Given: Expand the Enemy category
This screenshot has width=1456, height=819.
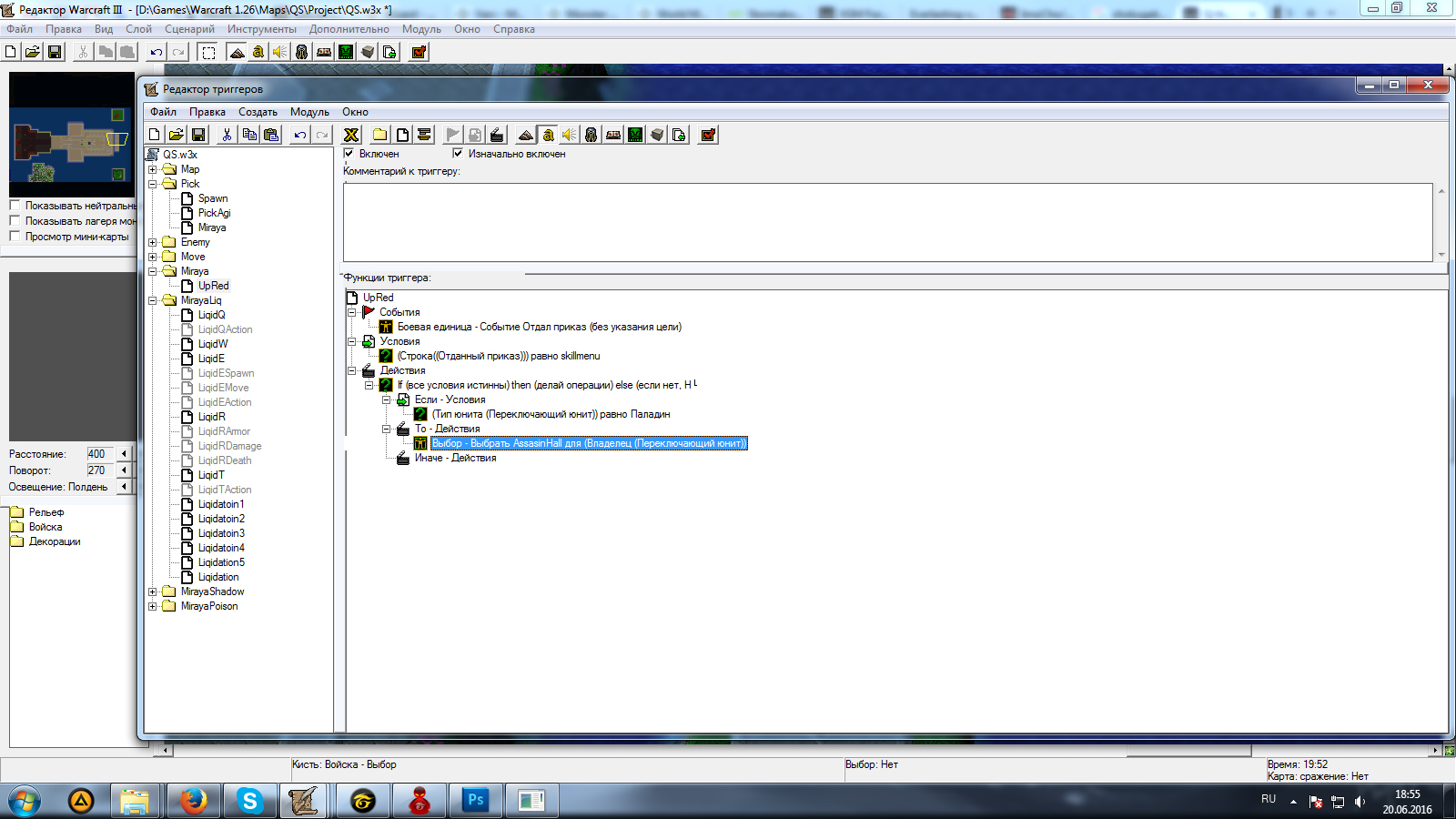Looking at the screenshot, I should tap(153, 242).
